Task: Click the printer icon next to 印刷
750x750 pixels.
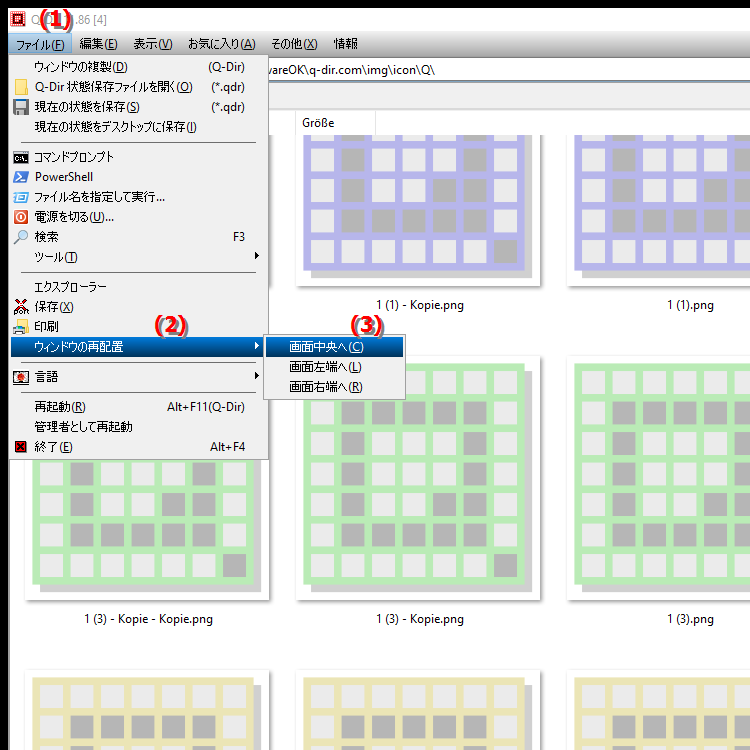Action: (21, 326)
